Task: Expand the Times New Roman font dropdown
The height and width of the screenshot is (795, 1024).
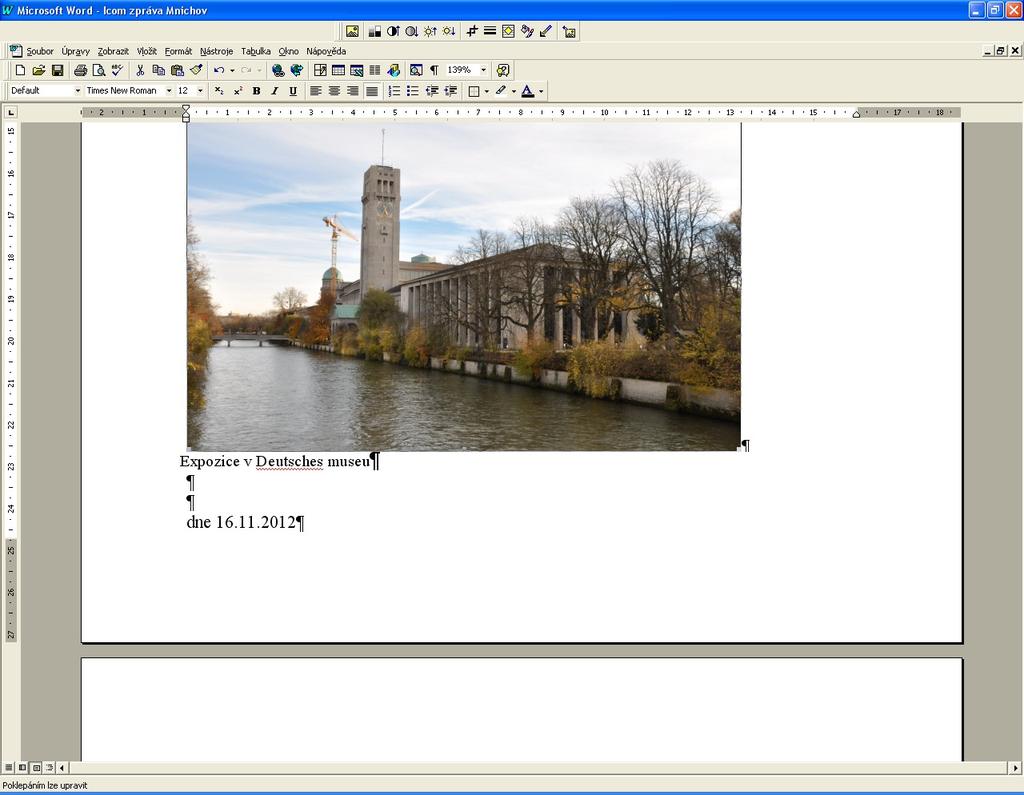Action: (x=169, y=91)
